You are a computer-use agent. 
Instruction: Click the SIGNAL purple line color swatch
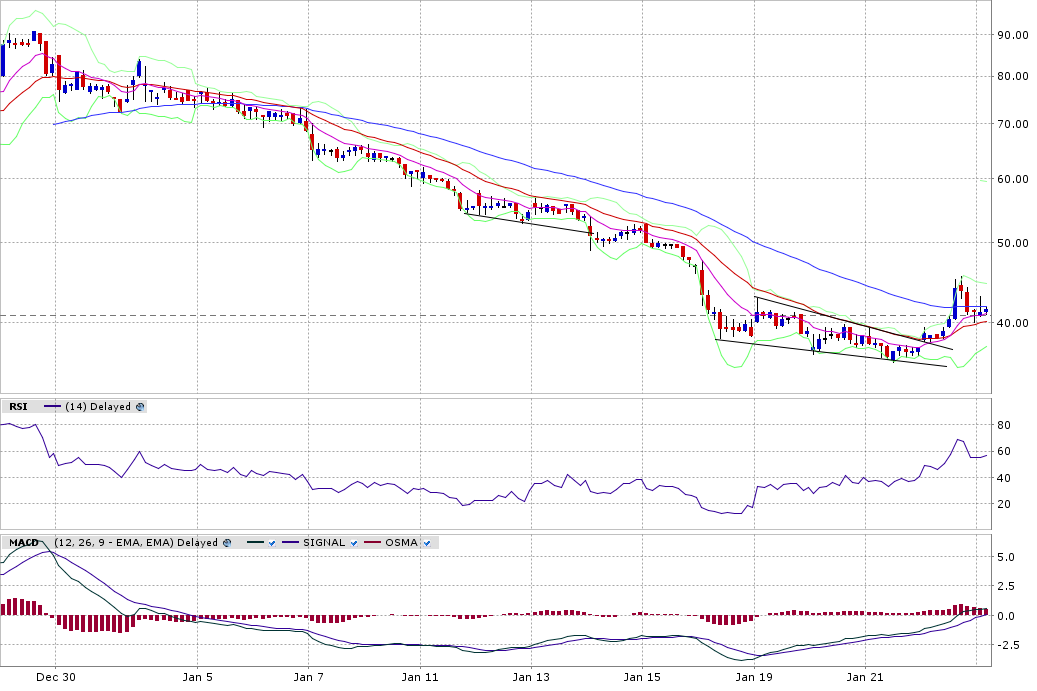click(291, 543)
